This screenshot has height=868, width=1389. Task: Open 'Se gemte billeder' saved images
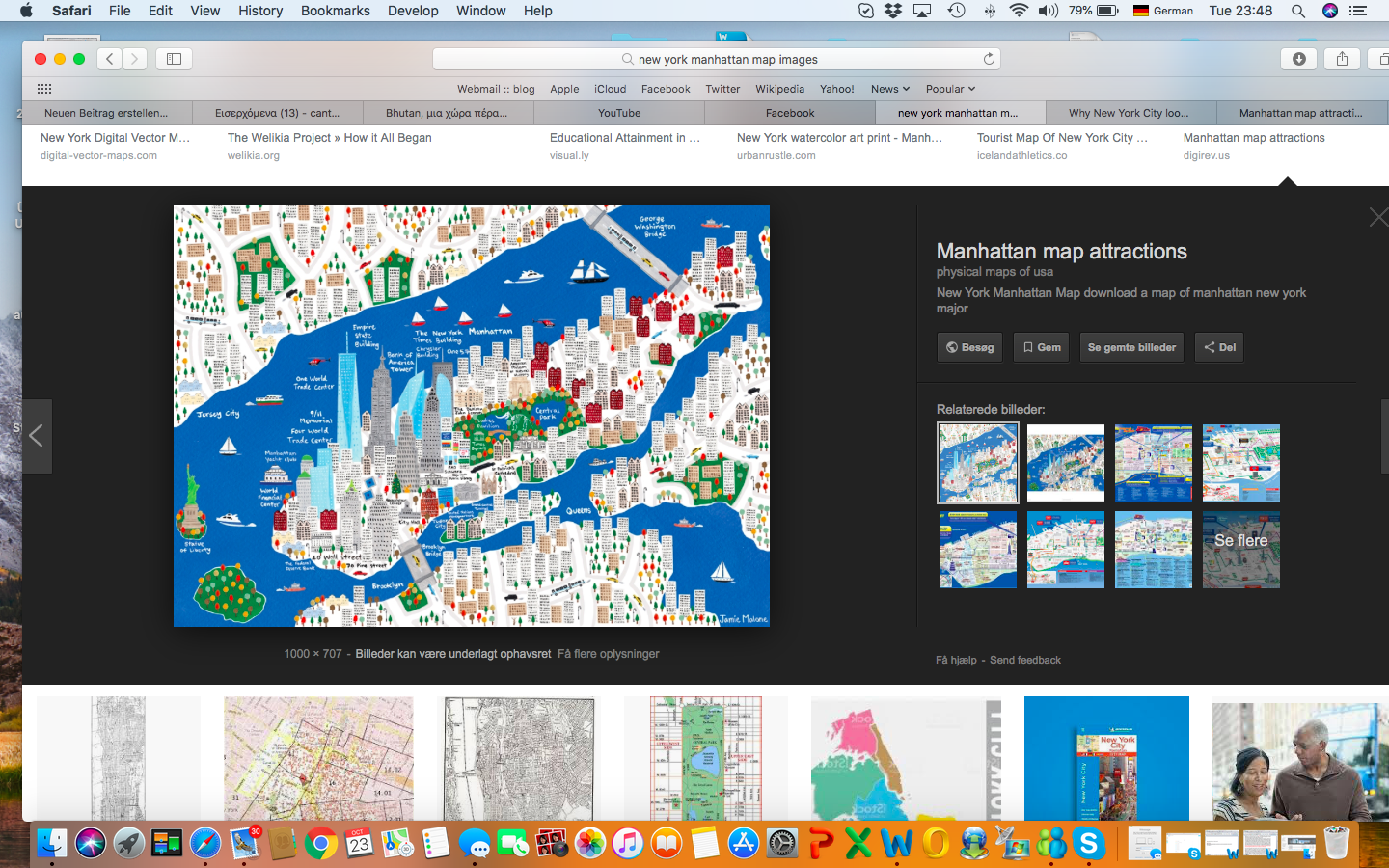(1131, 347)
